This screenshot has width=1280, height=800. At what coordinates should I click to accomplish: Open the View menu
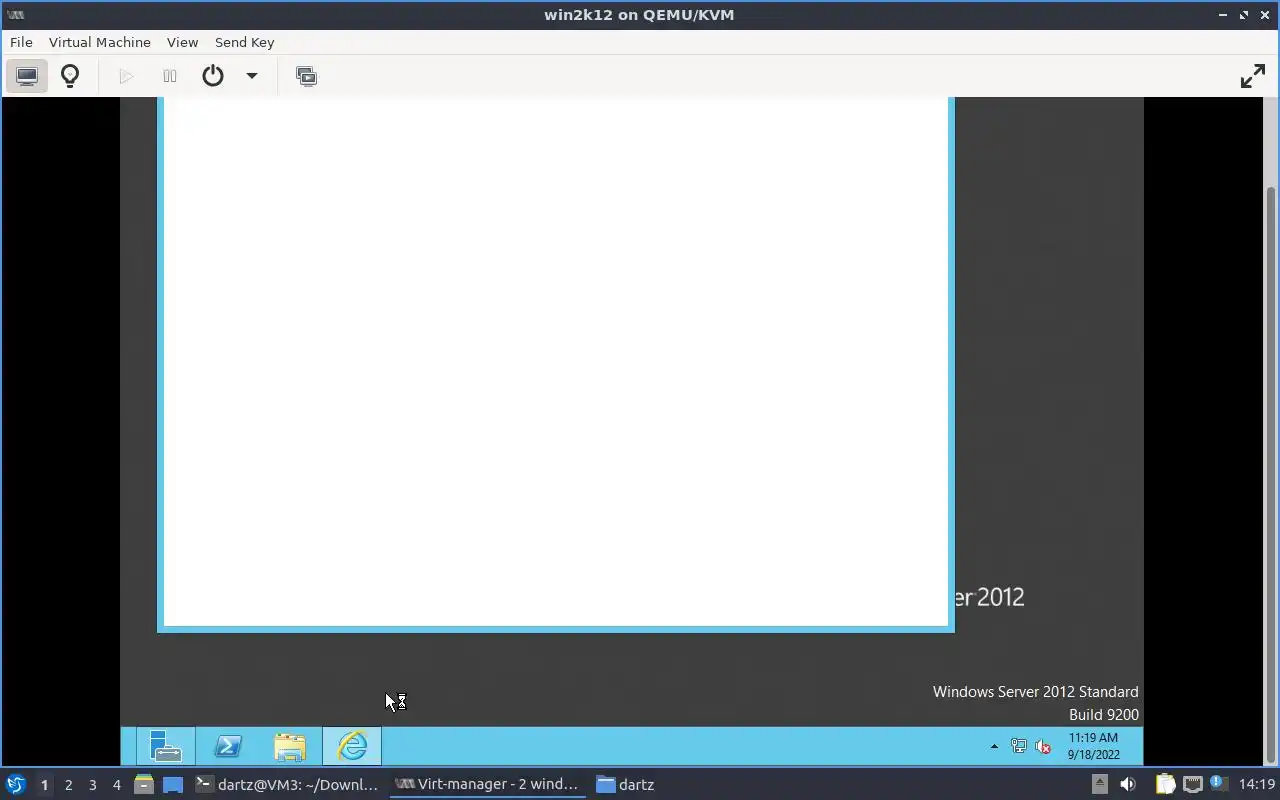pos(182,42)
